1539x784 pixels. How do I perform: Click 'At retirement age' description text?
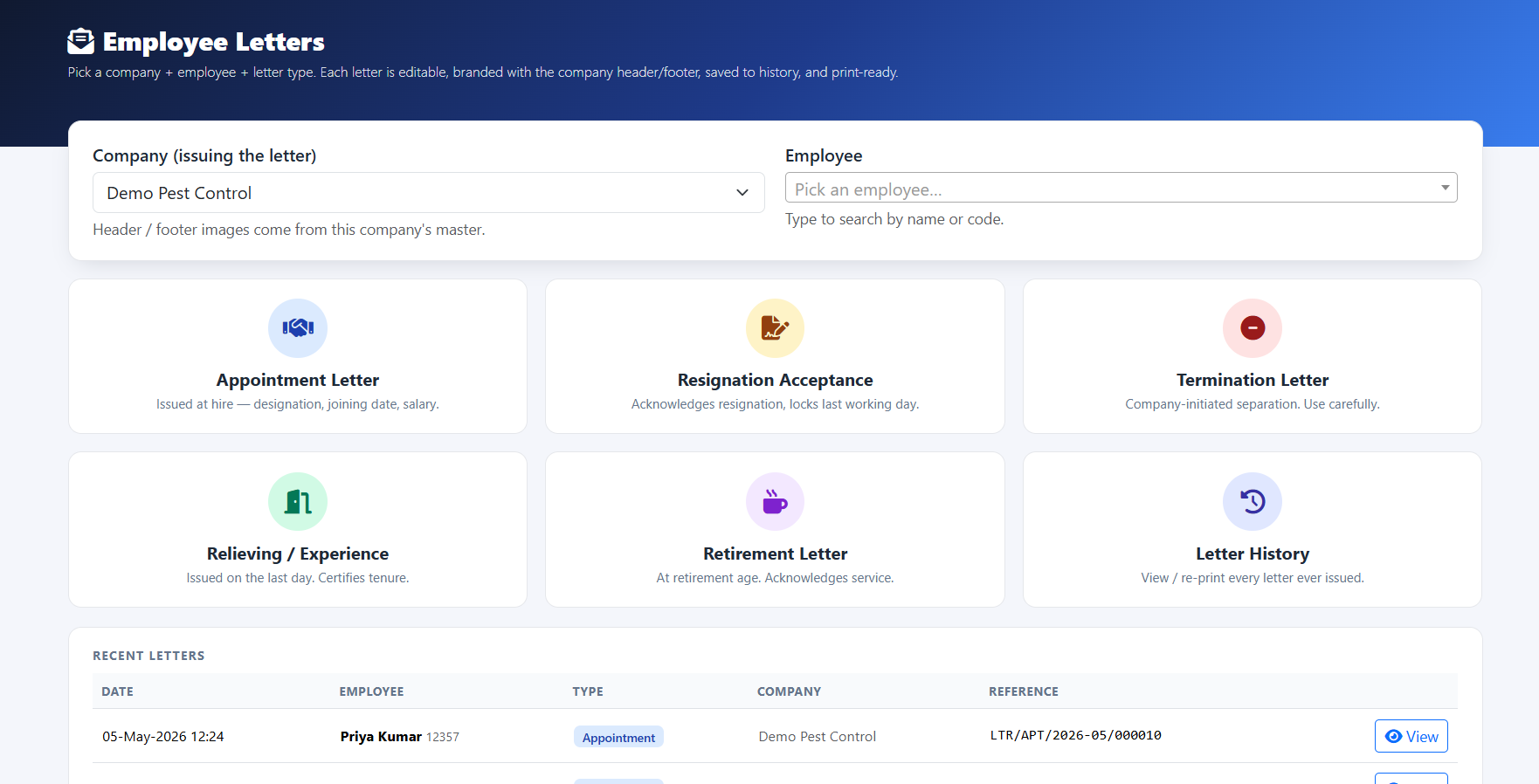(x=775, y=578)
